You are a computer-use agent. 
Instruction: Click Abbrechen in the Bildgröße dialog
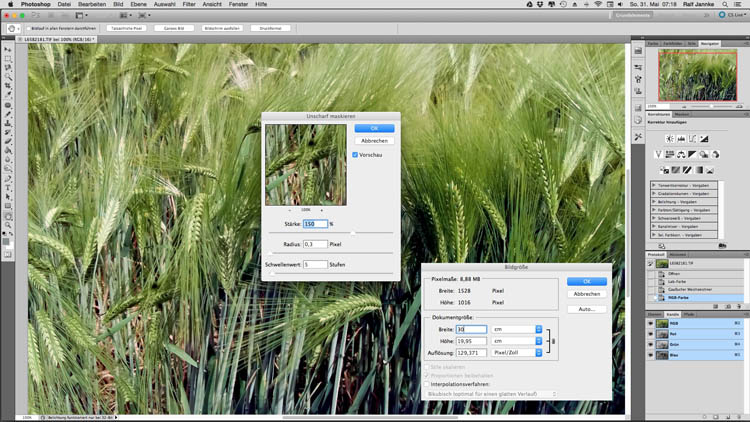pos(586,294)
